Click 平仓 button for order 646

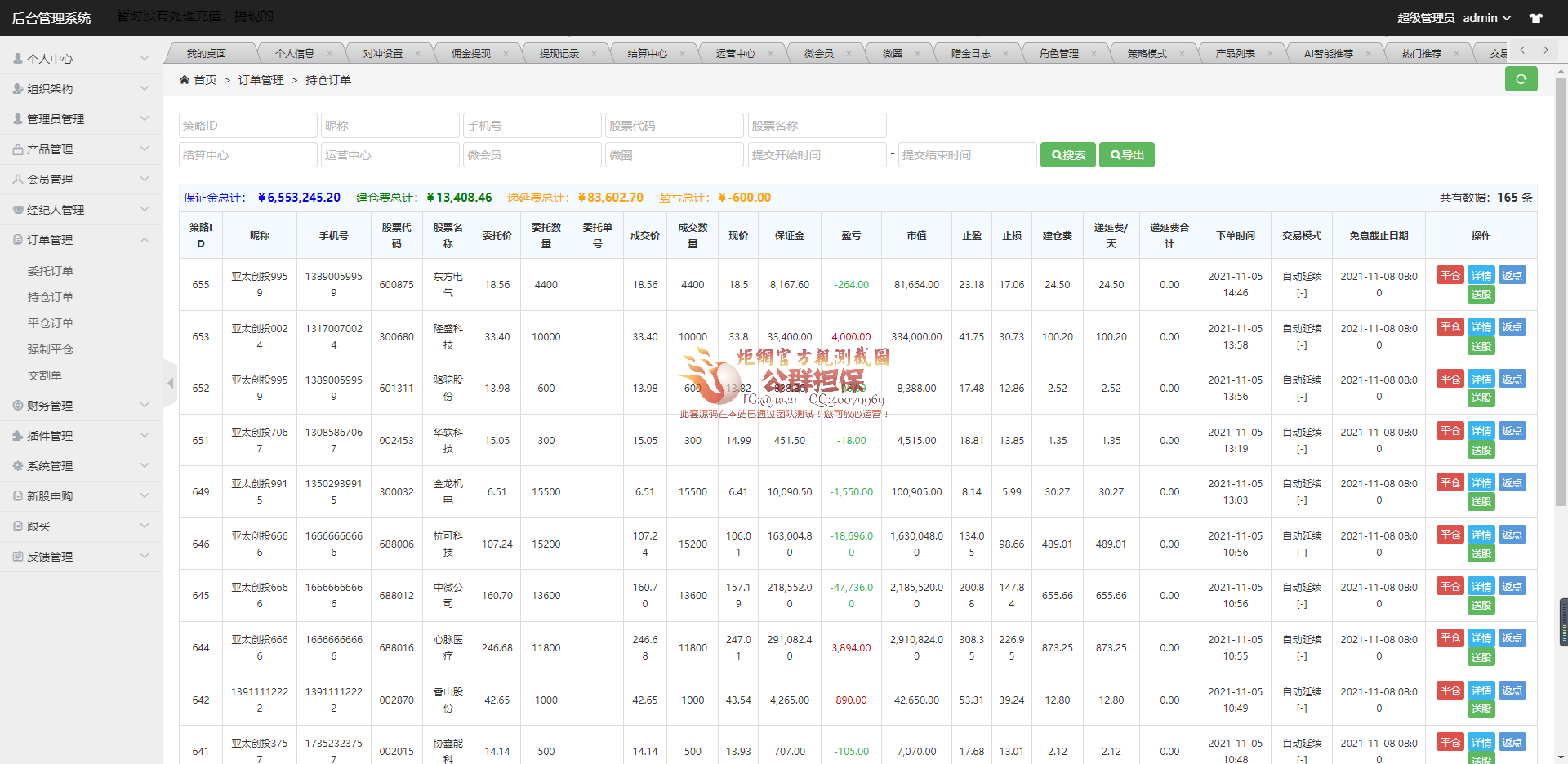coord(1450,535)
